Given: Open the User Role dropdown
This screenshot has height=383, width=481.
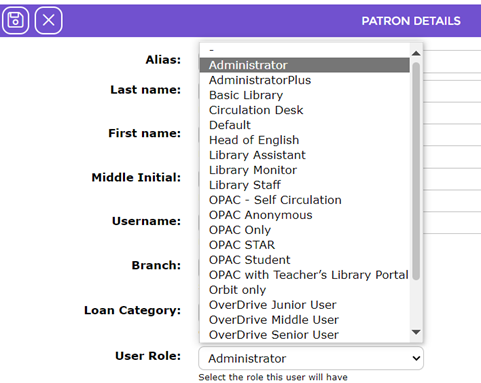Looking at the screenshot, I should click(x=311, y=358).
